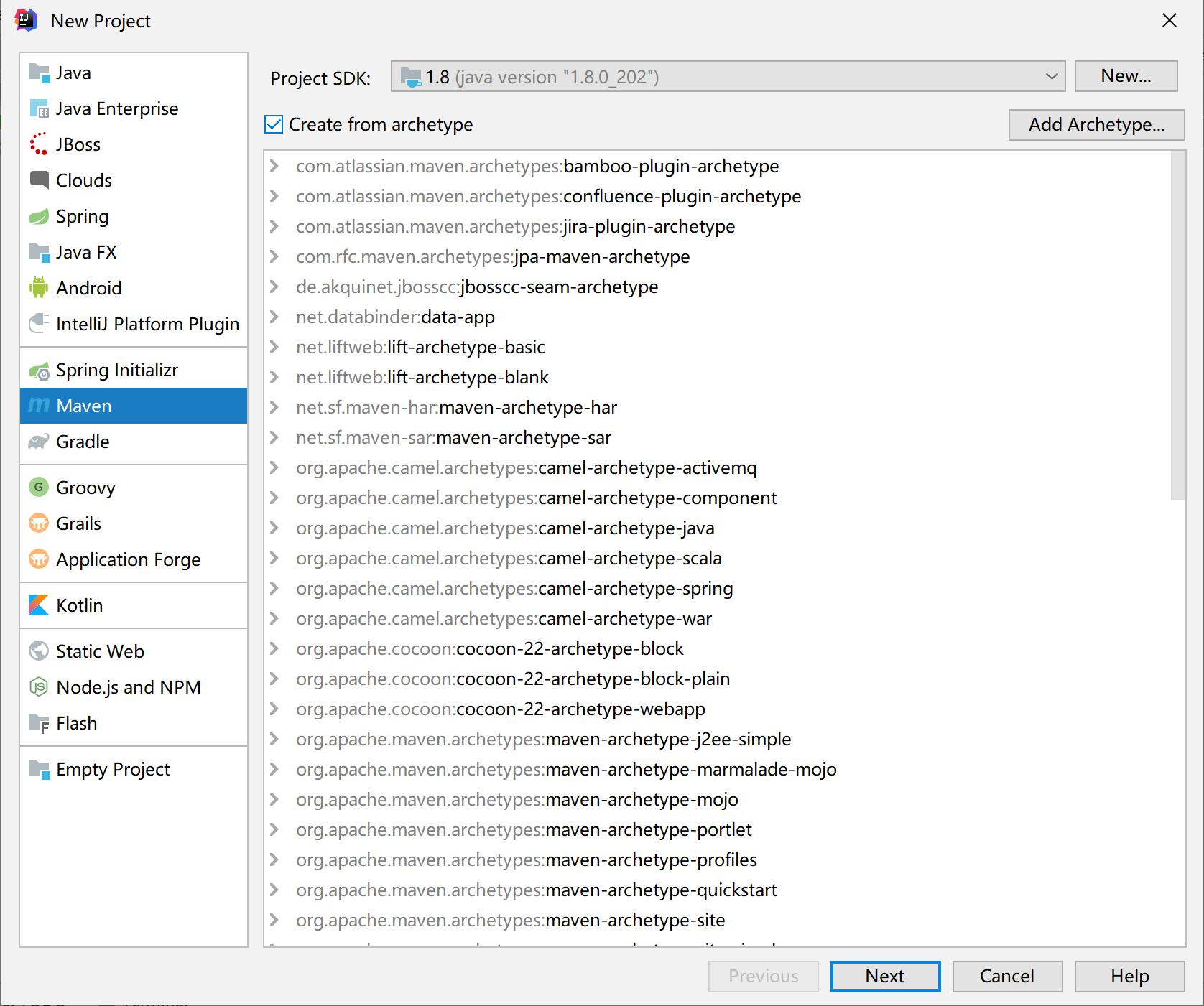Select the Spring leaf icon
The height and width of the screenshot is (1006, 1204).
39,216
